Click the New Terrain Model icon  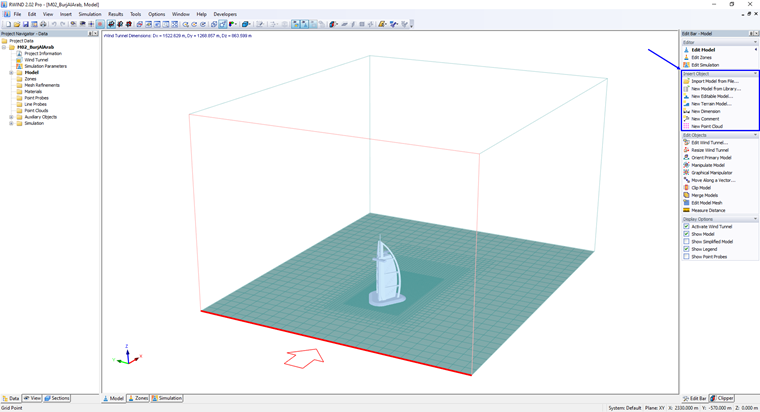(686, 104)
